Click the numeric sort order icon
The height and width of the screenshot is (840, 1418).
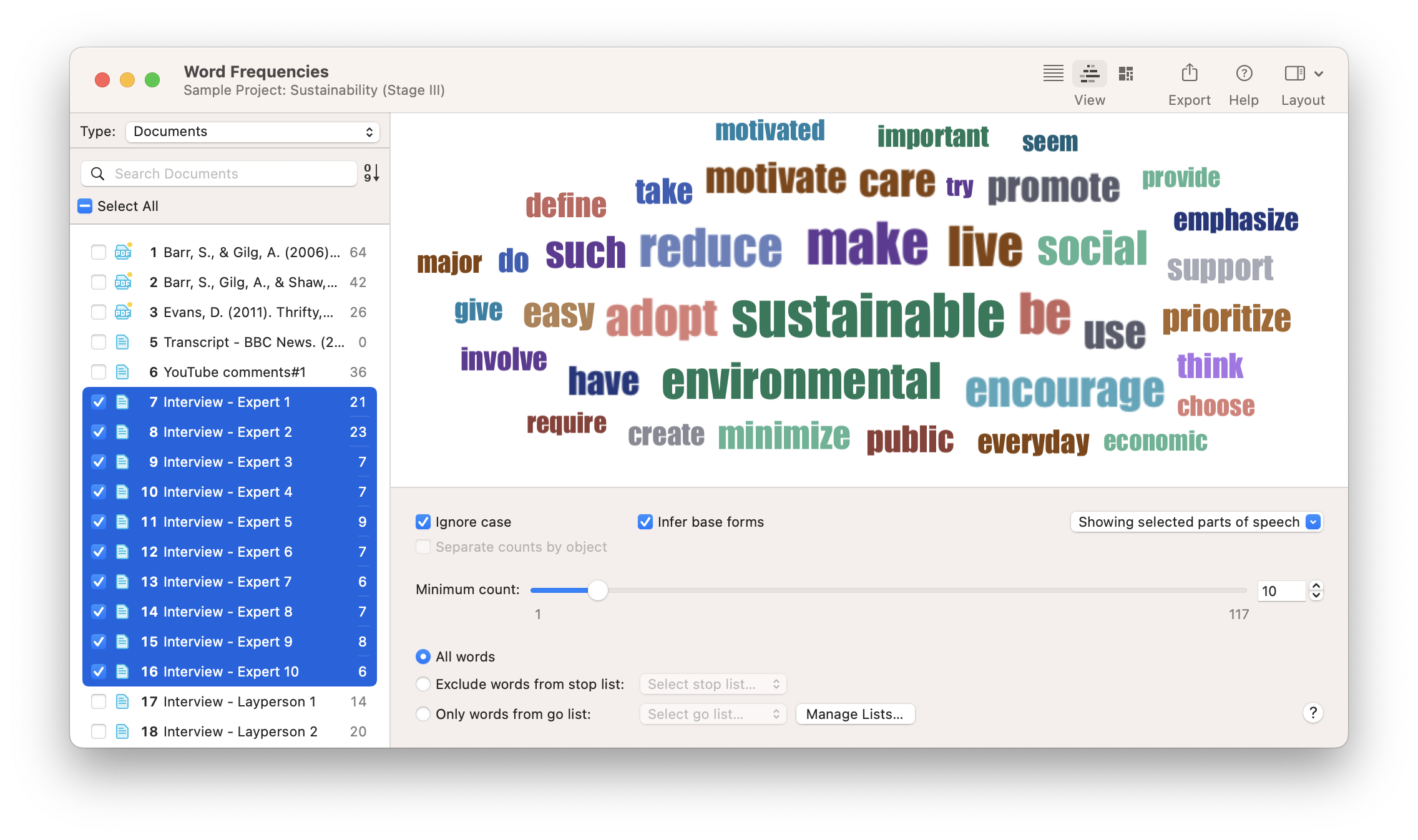point(371,173)
